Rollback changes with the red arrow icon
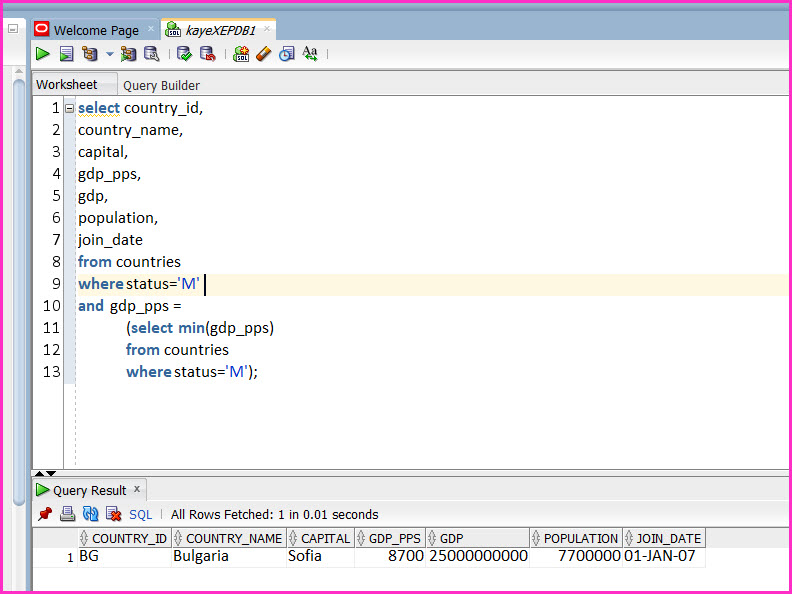The width and height of the screenshot is (792, 594). pyautogui.click(x=207, y=54)
